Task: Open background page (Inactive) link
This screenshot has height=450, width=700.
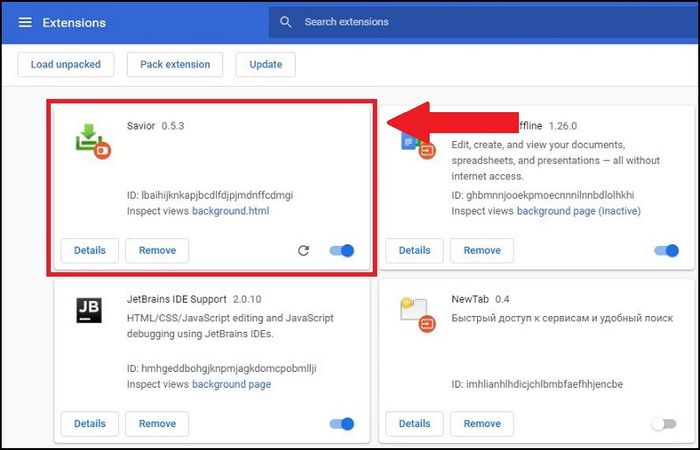Action: click(579, 211)
